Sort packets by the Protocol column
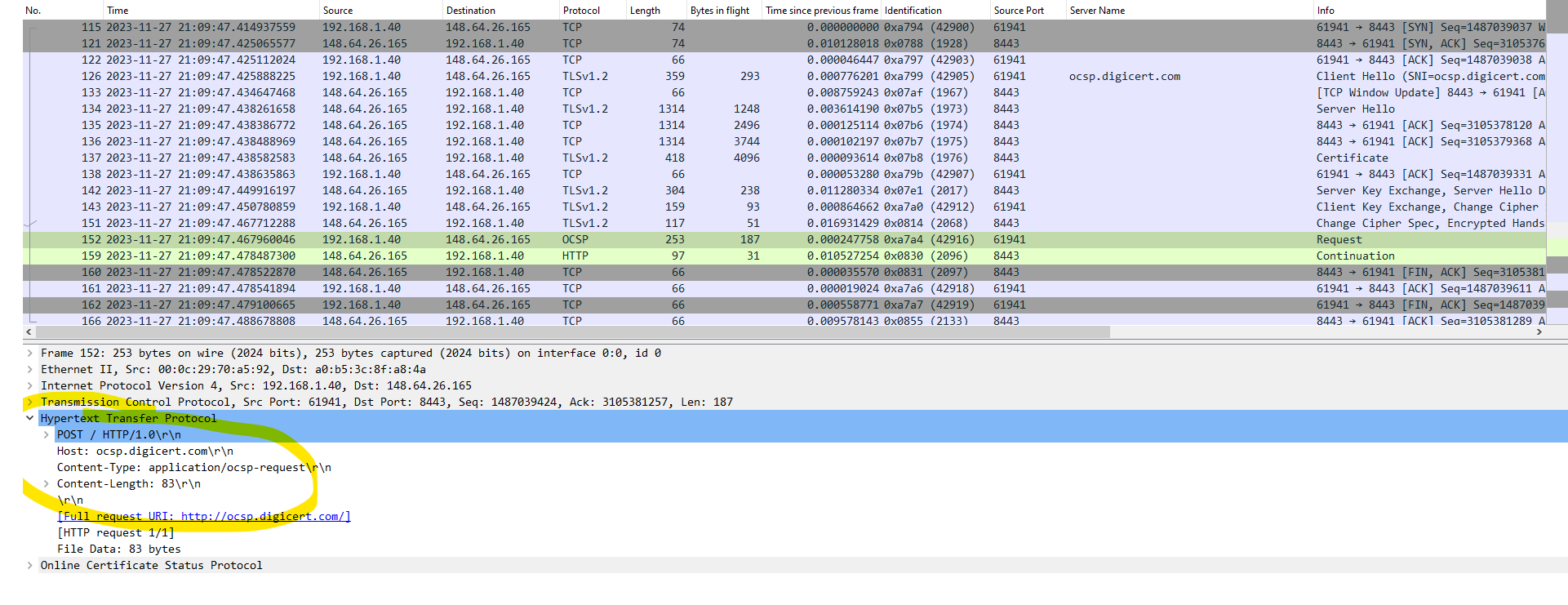1568x605 pixels. (x=581, y=11)
